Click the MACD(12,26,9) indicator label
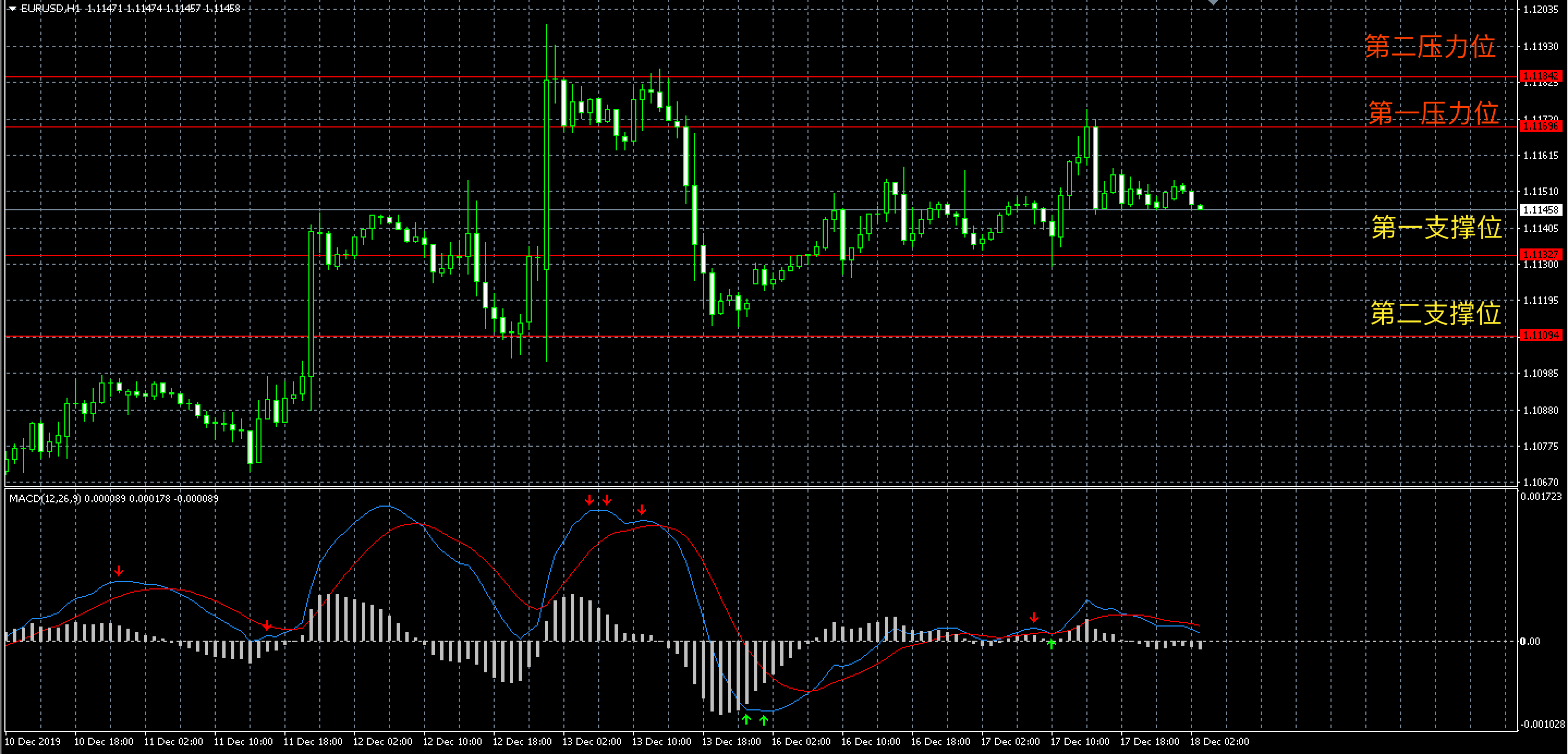This screenshot has width=1568, height=754. pos(45,498)
